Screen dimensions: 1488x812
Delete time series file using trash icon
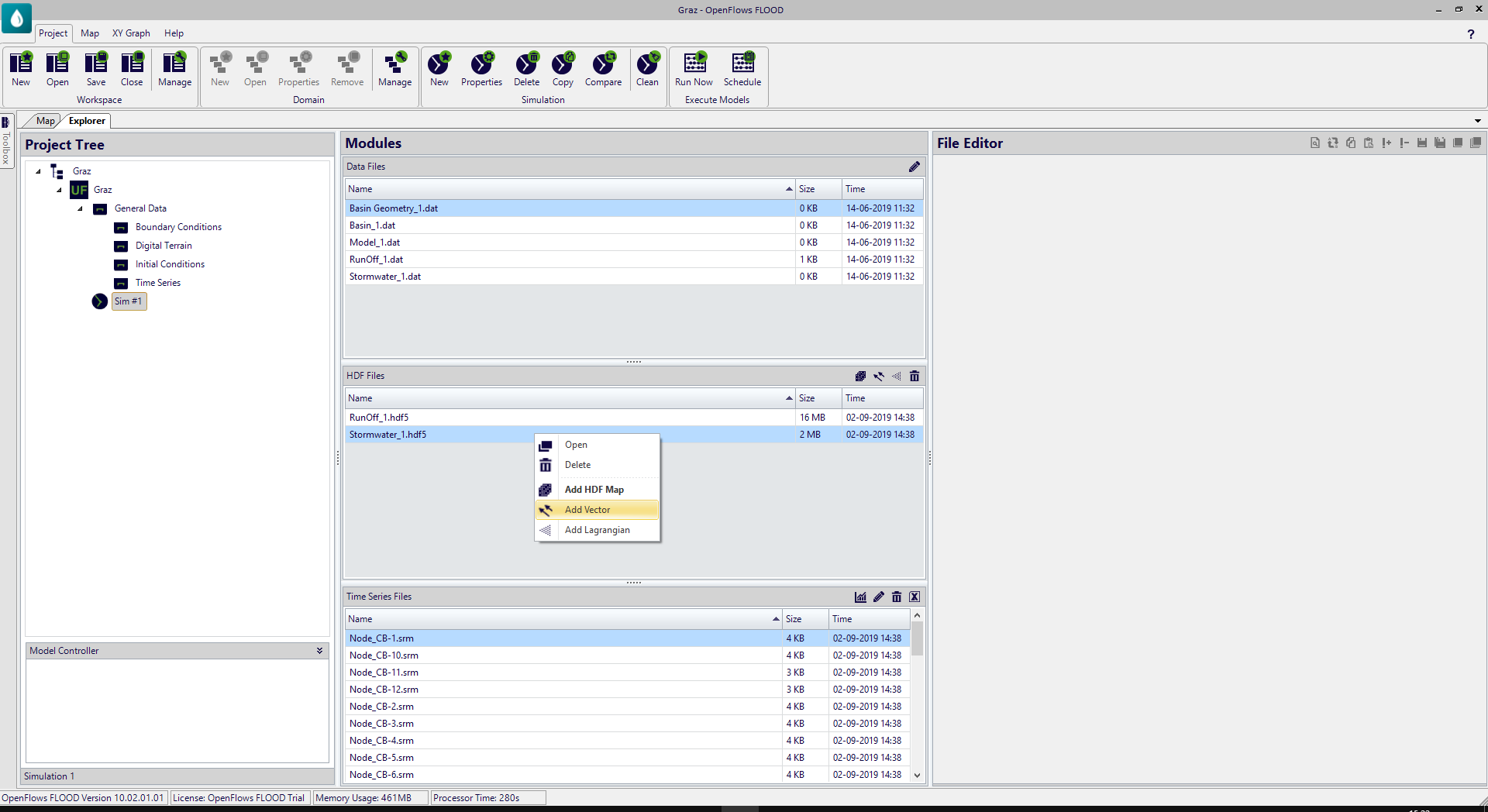897,597
